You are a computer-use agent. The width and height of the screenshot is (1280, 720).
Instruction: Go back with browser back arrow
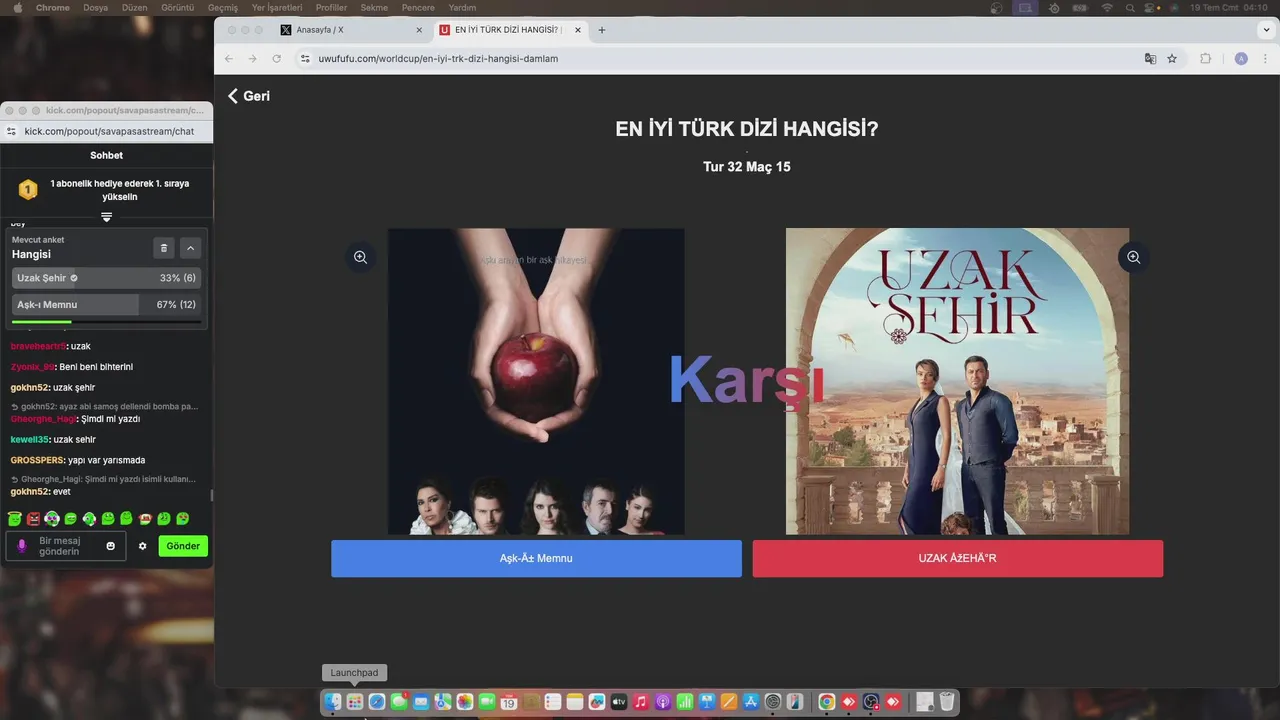pos(229,59)
